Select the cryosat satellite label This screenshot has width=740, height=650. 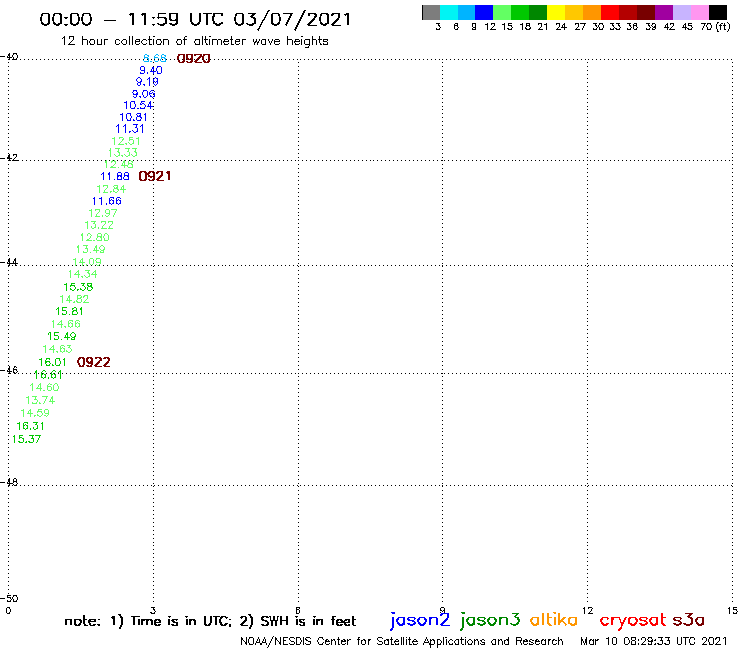(x=633, y=620)
